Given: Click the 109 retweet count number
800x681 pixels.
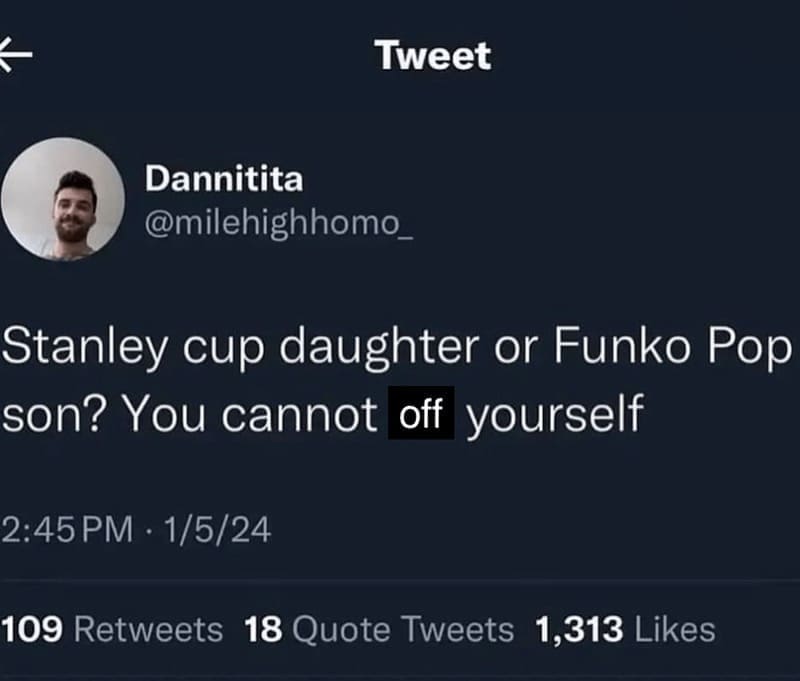Looking at the screenshot, I should (x=34, y=630).
